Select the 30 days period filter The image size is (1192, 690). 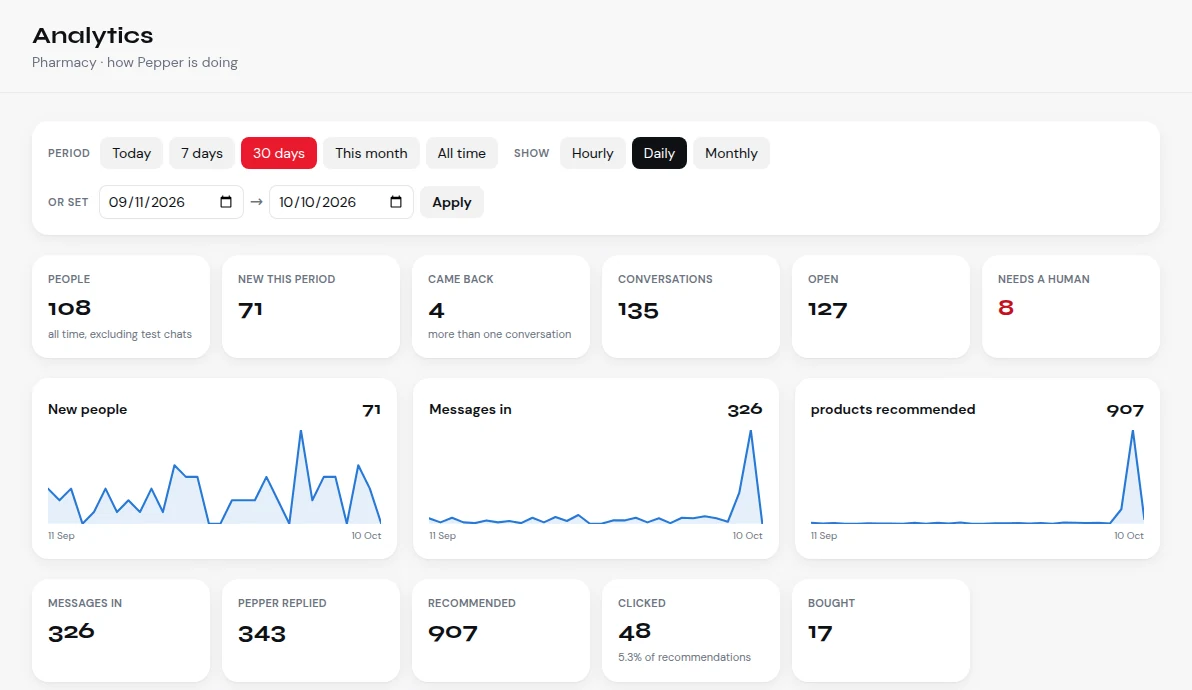279,153
